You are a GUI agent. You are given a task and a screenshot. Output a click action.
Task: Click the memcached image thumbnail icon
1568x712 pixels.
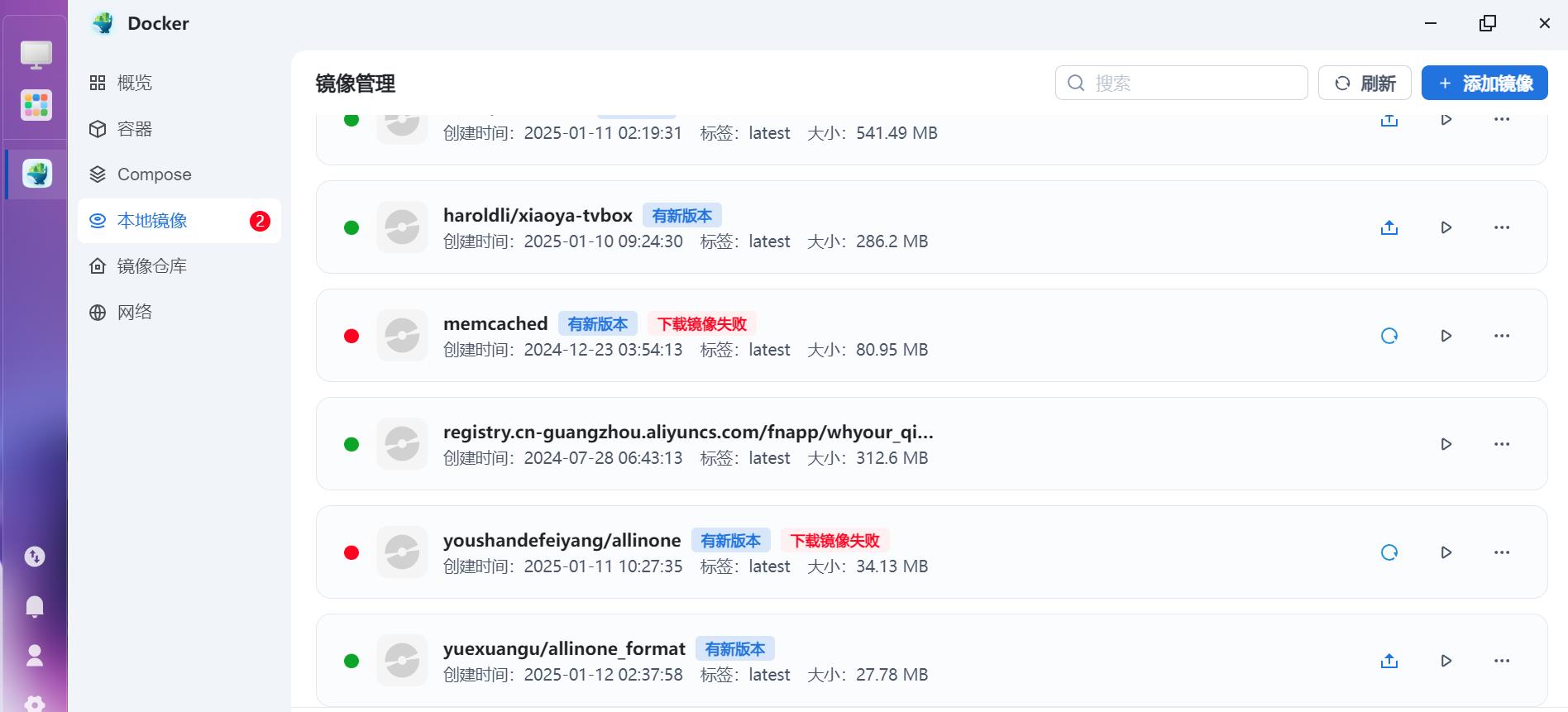tap(402, 336)
